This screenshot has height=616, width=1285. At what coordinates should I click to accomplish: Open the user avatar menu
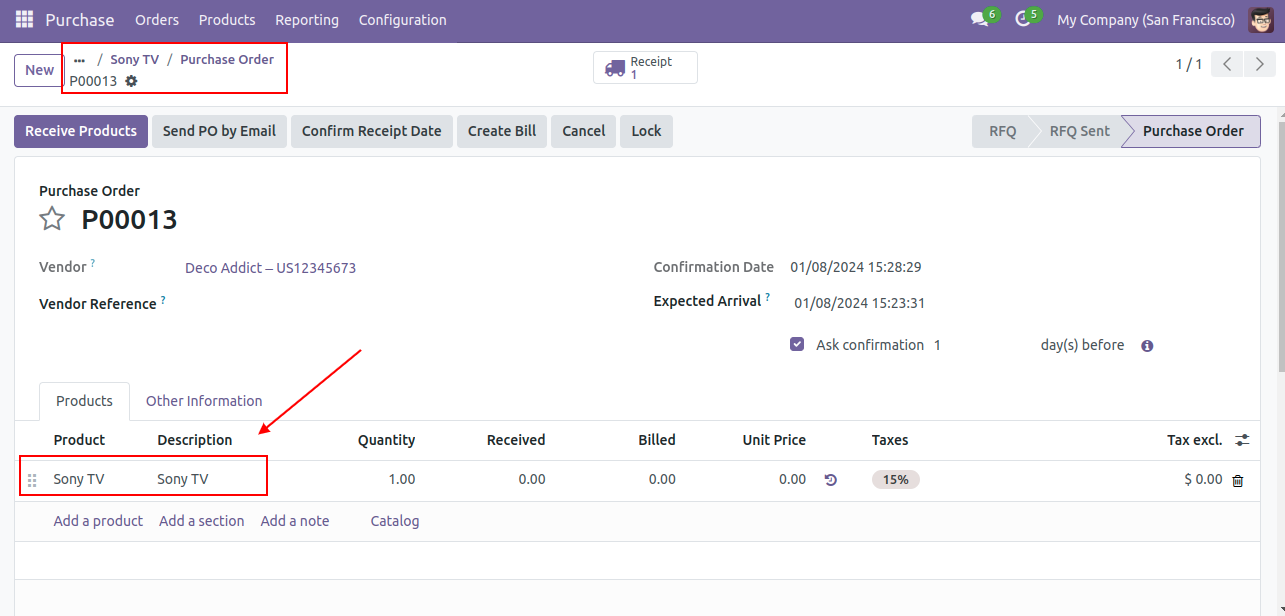1260,20
